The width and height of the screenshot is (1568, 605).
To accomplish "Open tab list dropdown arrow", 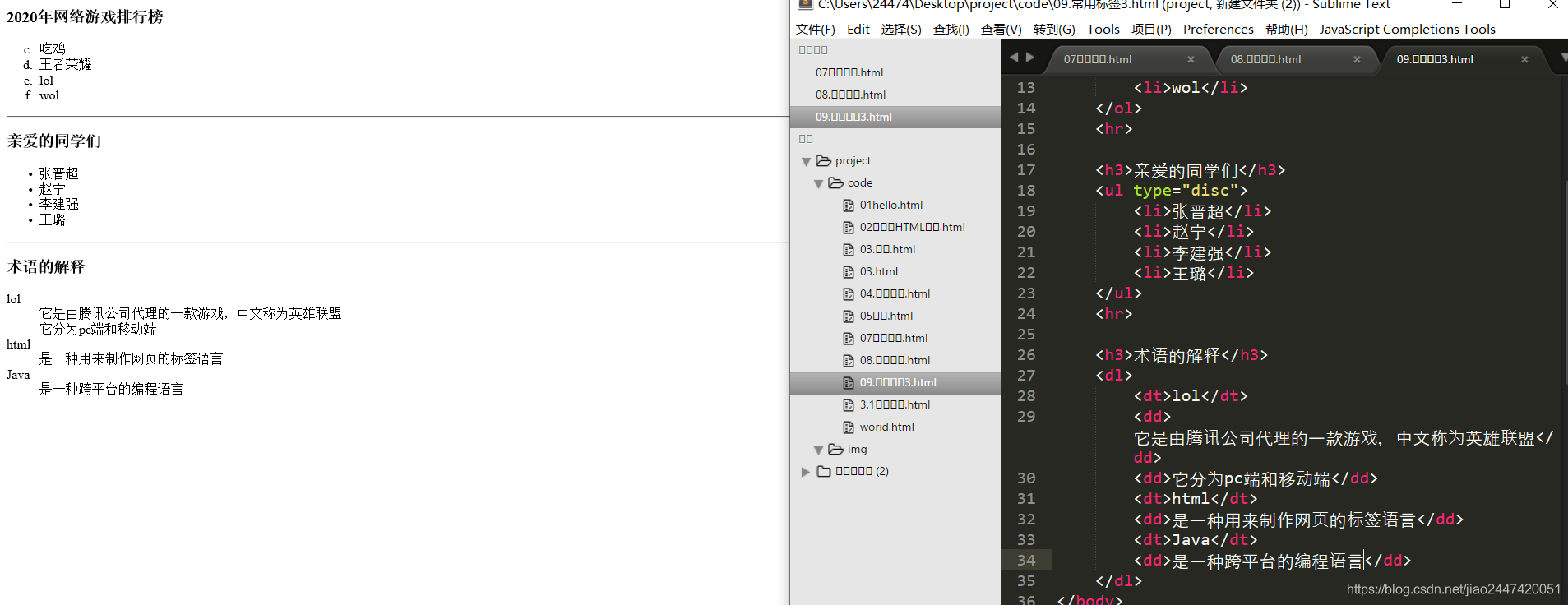I will pos(1563,58).
